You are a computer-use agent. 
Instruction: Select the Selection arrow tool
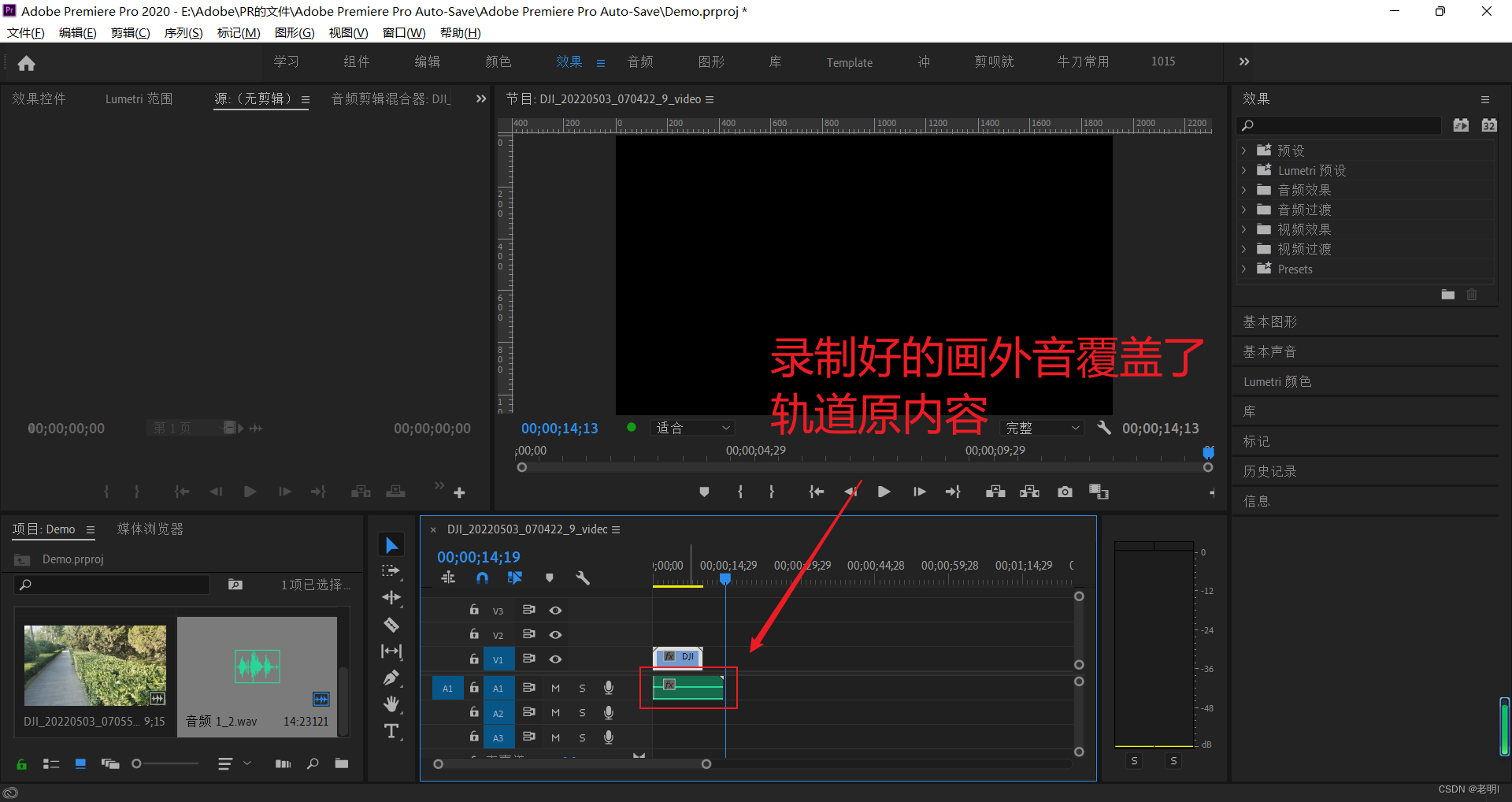pos(391,545)
